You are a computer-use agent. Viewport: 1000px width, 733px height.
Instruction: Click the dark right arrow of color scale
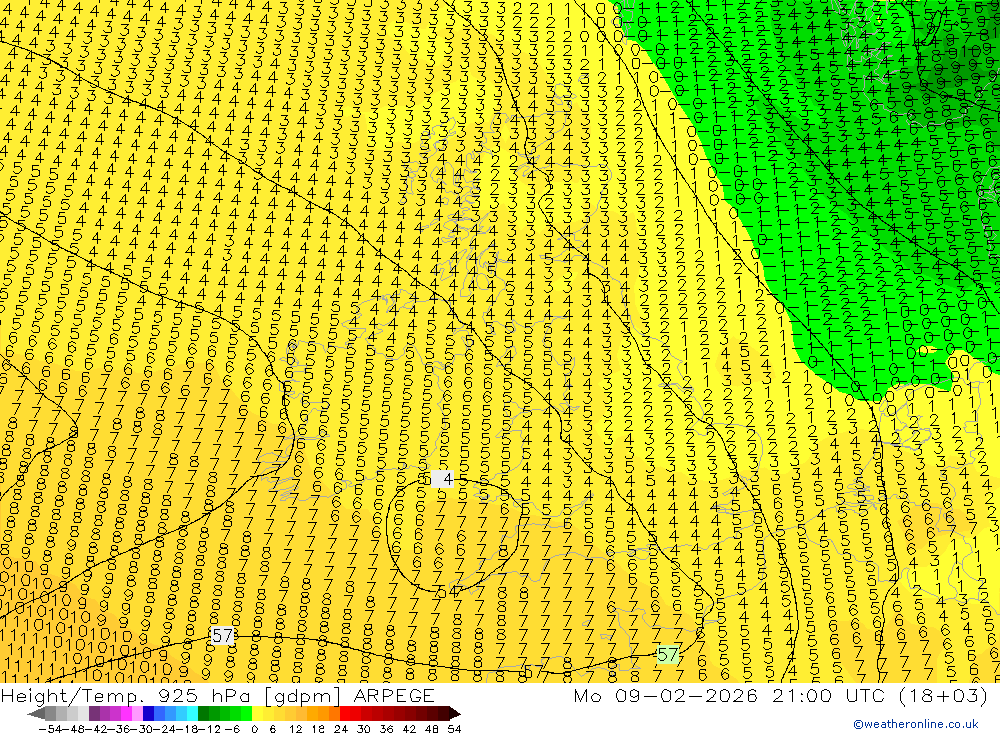(454, 713)
